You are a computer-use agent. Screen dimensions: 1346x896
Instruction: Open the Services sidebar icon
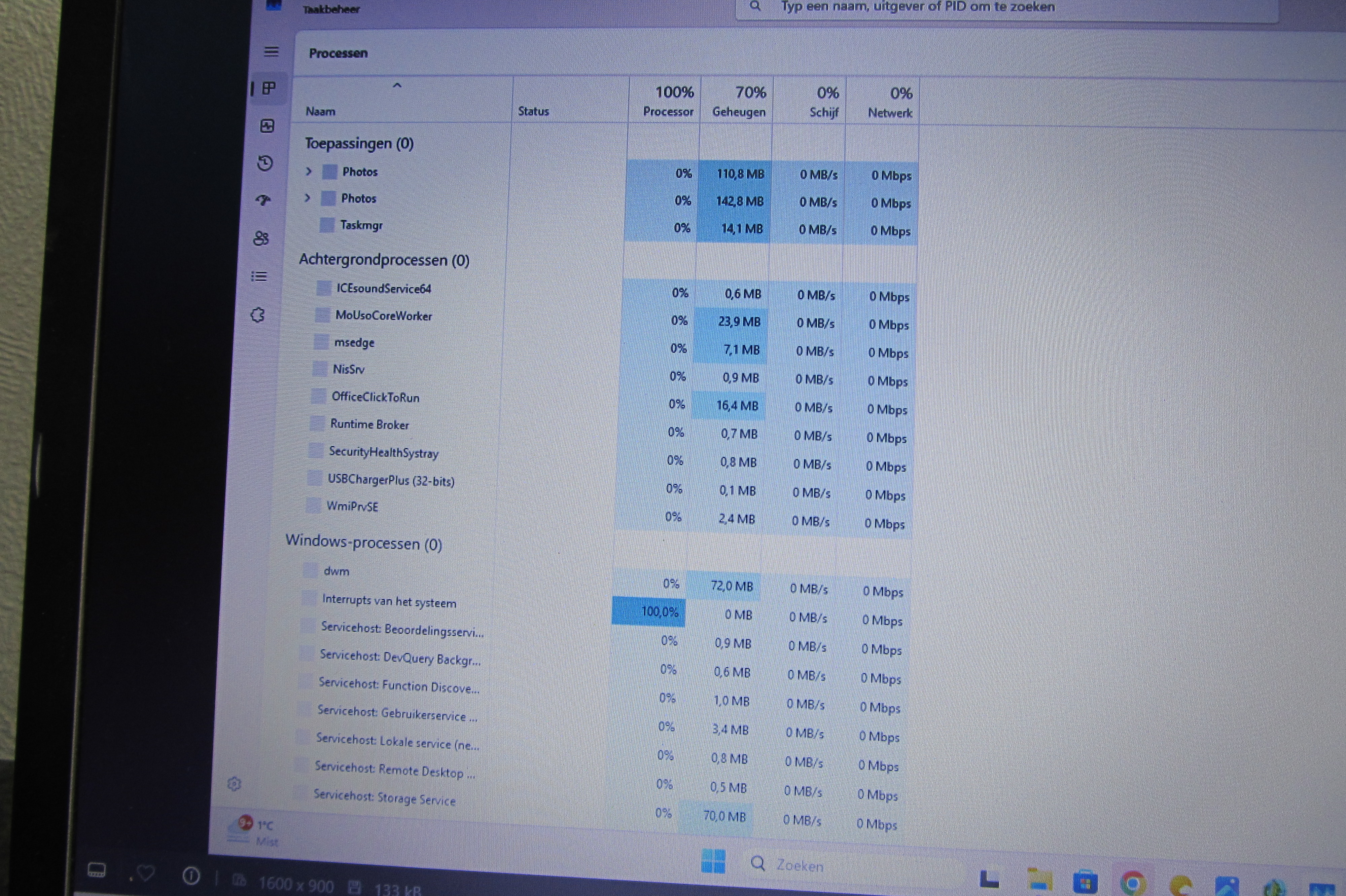258,315
